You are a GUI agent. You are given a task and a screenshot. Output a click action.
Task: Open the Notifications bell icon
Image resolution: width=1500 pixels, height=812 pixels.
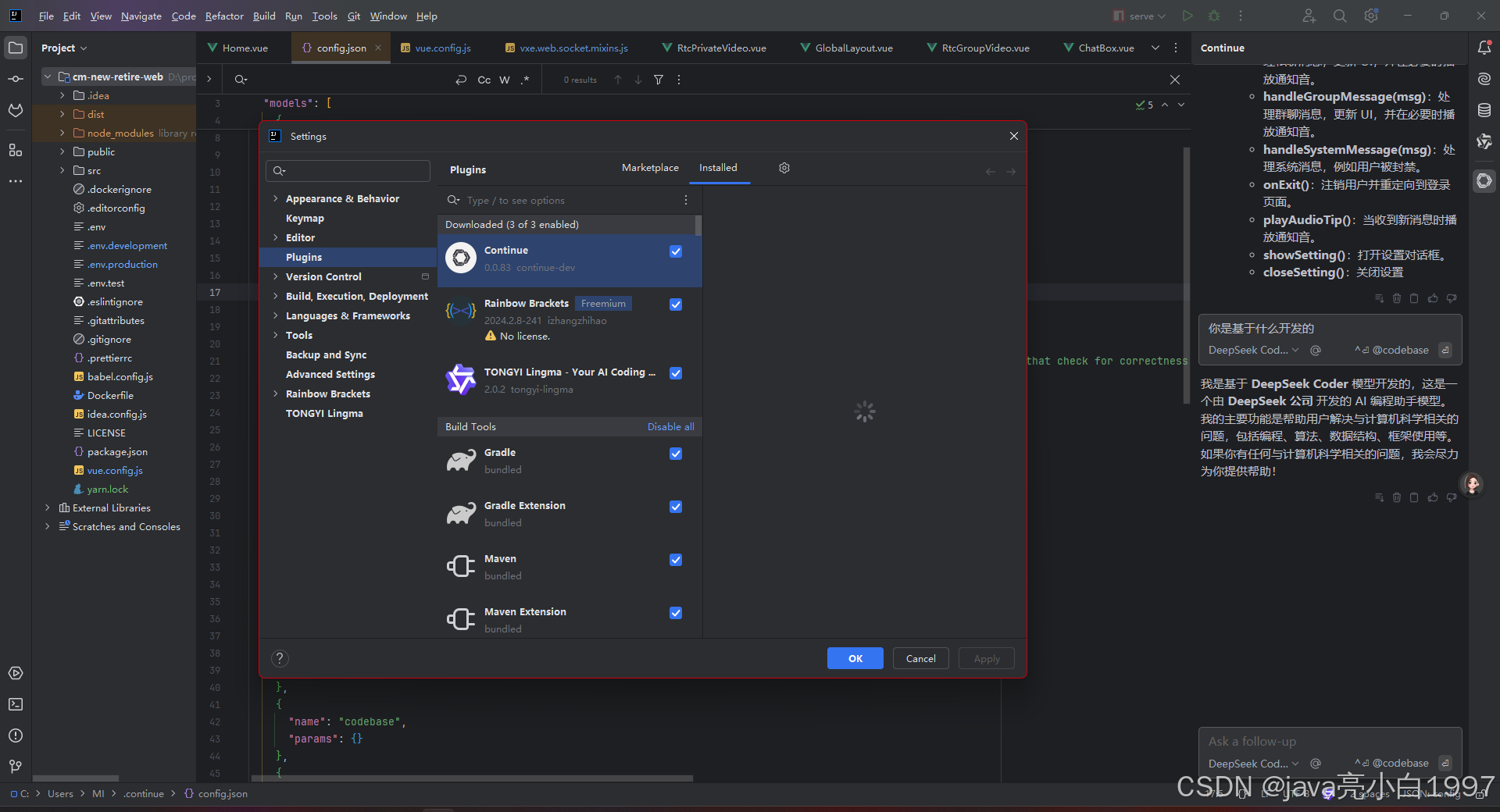click(x=1484, y=48)
